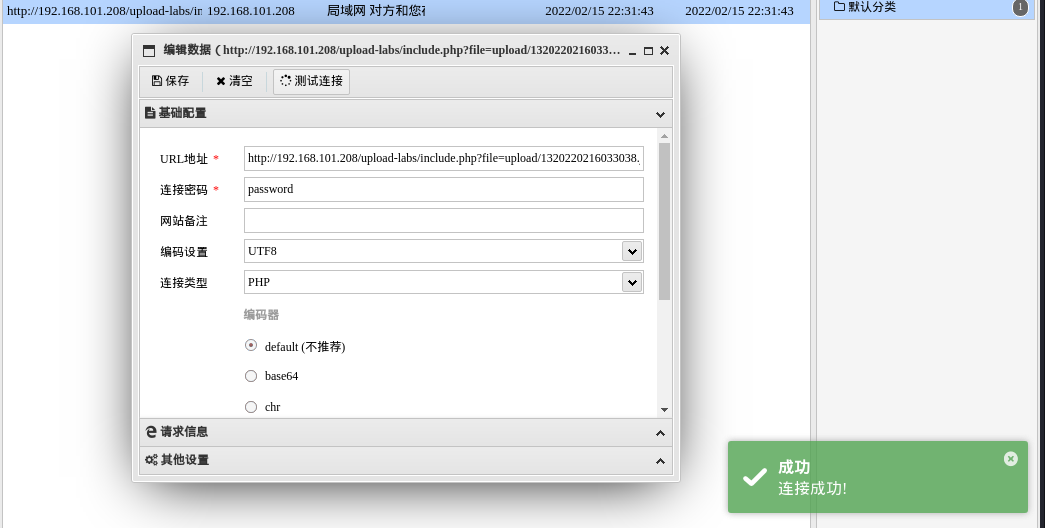Viewport: 1045px width, 528px height.
Task: Click the 成功 notification title
Action: point(794,467)
